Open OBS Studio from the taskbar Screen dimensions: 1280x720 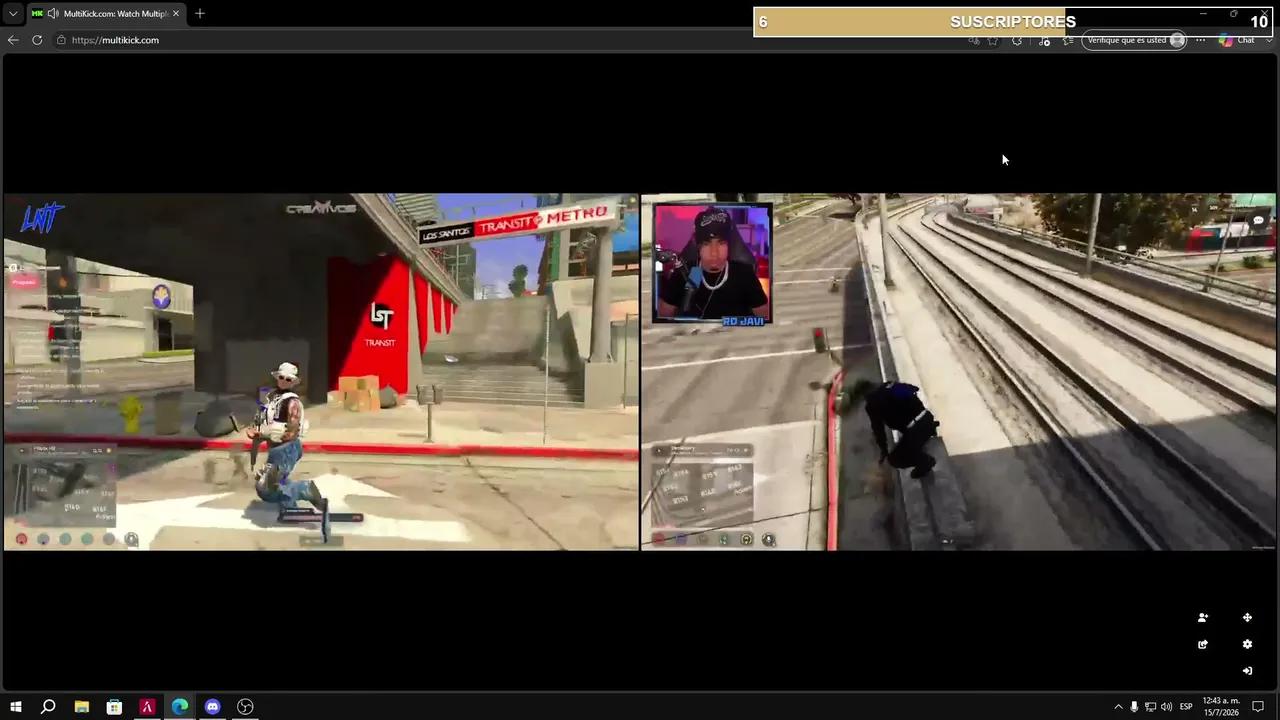[x=245, y=707]
